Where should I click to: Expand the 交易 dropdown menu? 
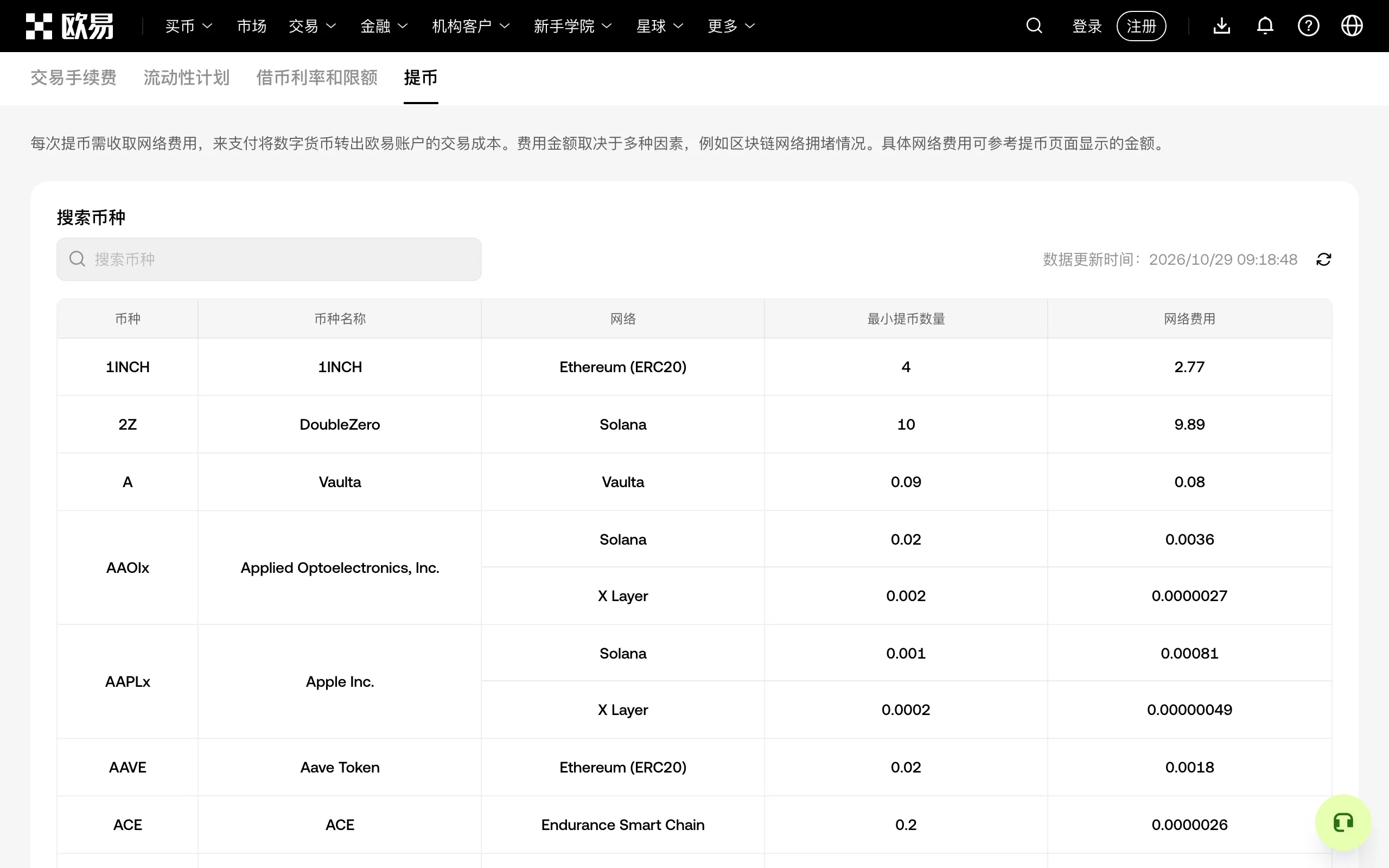click(312, 26)
